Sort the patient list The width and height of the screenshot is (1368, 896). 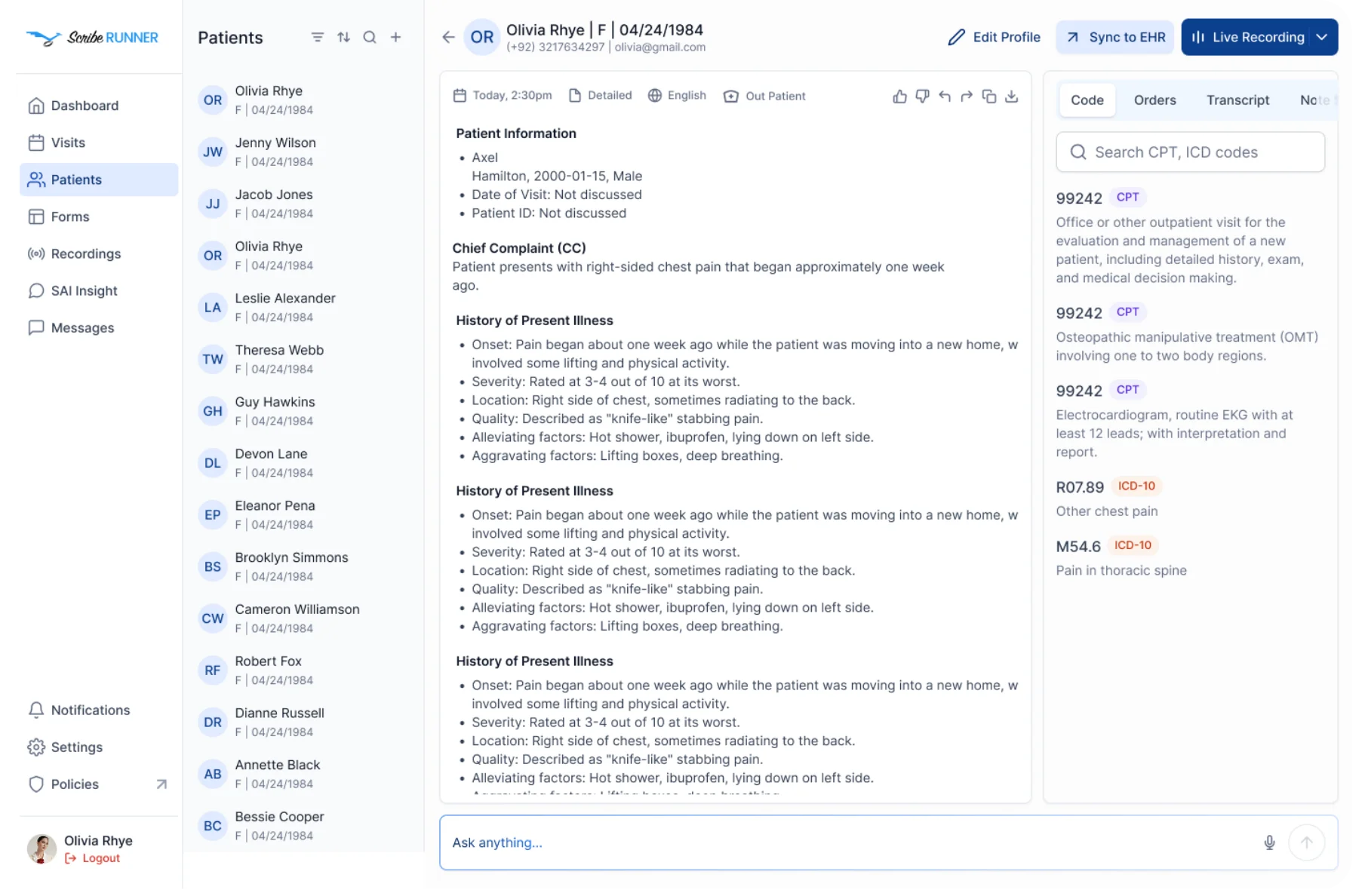click(343, 38)
